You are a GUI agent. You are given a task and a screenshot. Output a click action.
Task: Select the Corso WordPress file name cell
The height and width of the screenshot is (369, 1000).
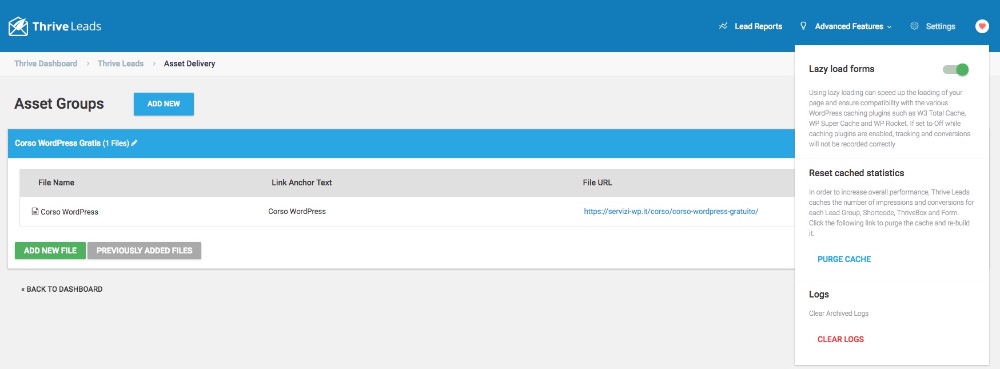(70, 212)
